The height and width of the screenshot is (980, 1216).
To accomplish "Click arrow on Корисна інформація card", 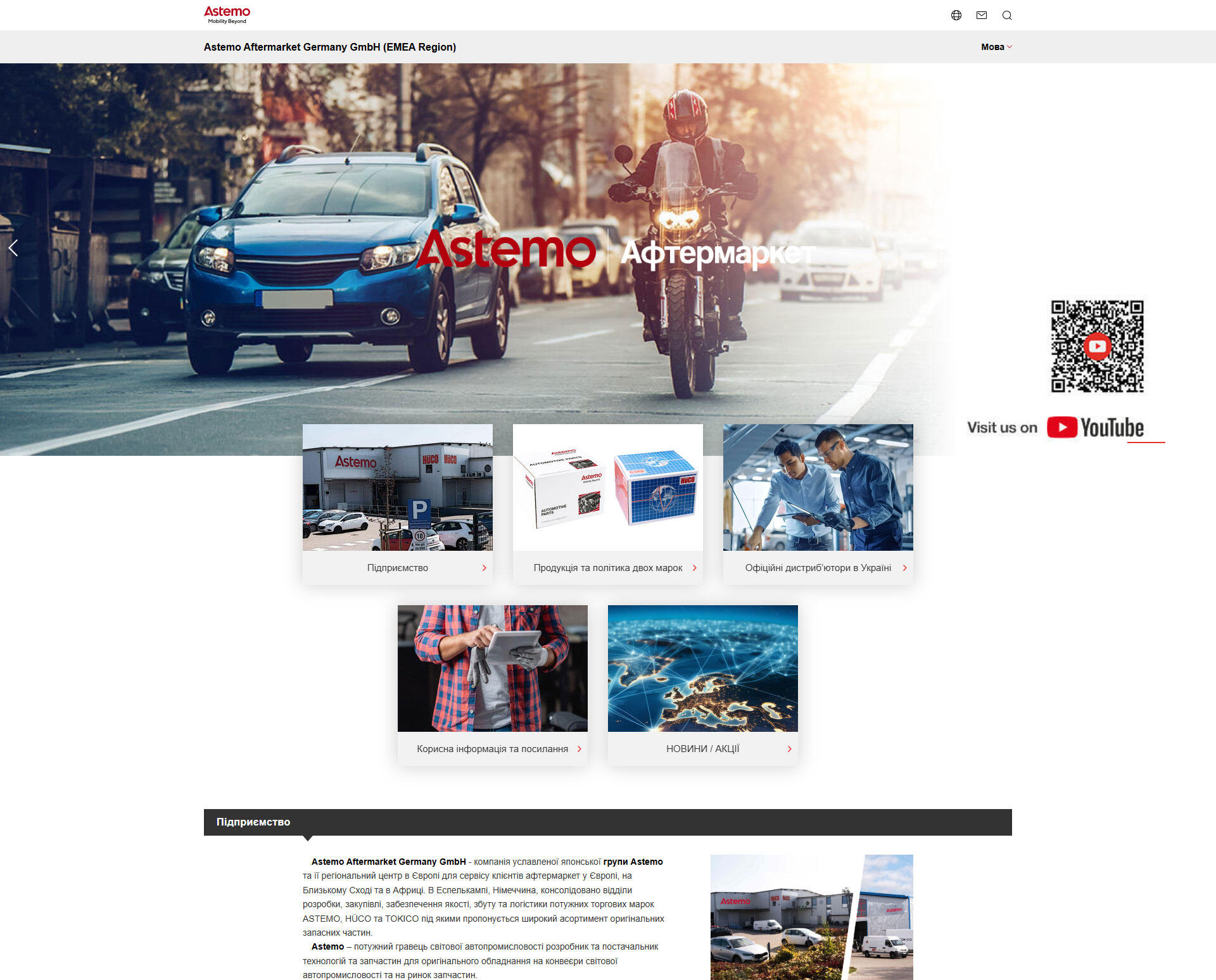I will pyautogui.click(x=579, y=749).
